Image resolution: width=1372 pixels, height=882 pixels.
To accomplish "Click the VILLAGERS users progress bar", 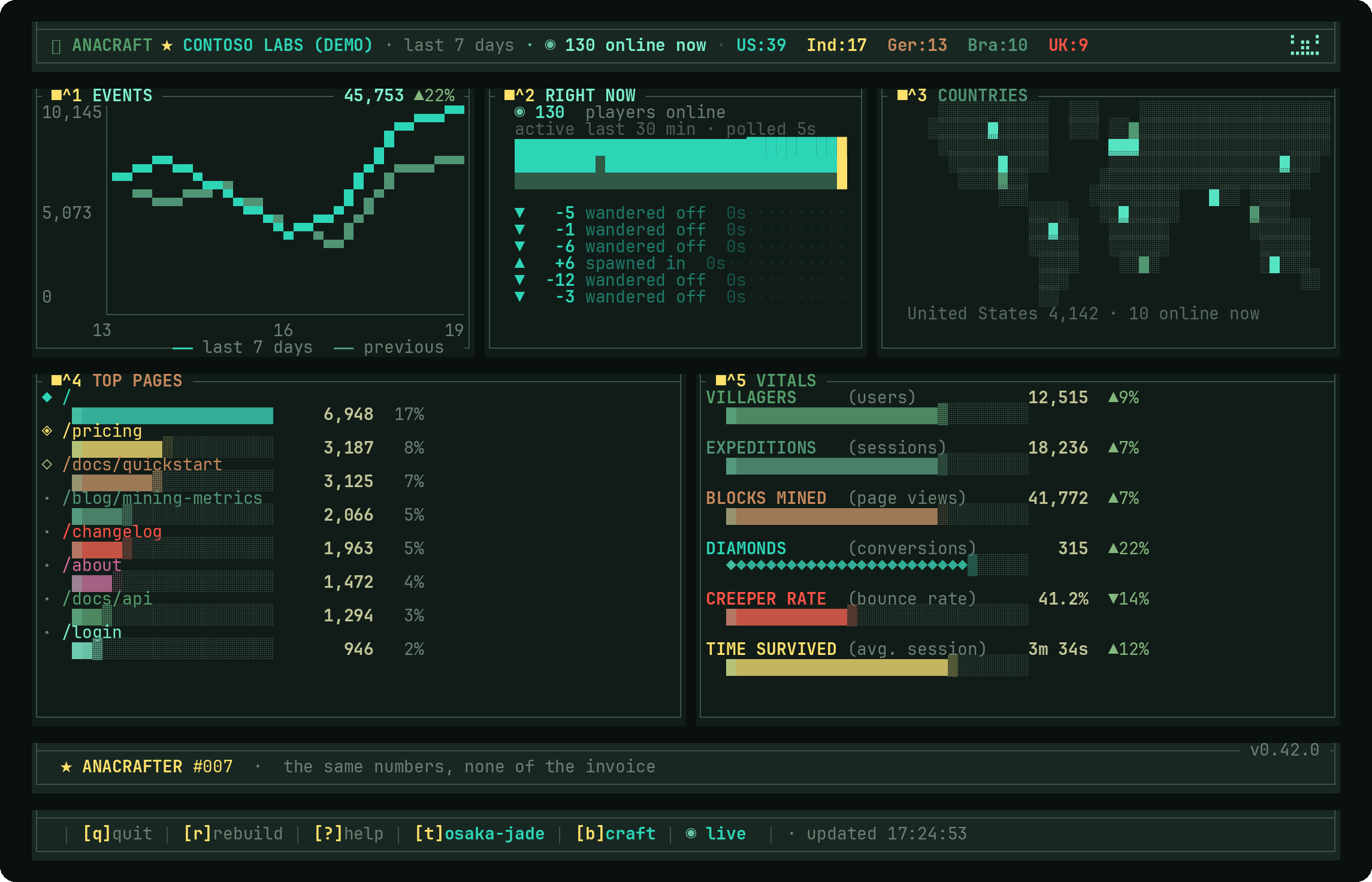I will (x=877, y=415).
